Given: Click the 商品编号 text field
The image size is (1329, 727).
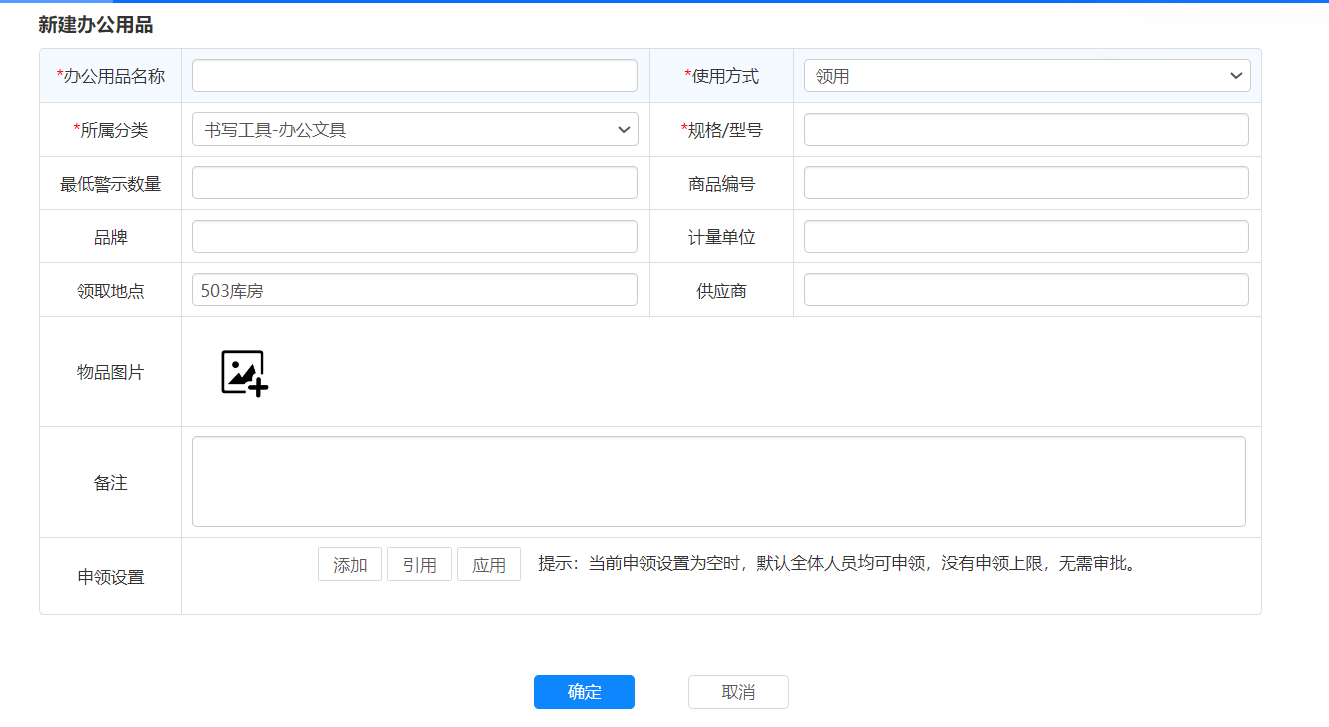Looking at the screenshot, I should tap(1026, 182).
